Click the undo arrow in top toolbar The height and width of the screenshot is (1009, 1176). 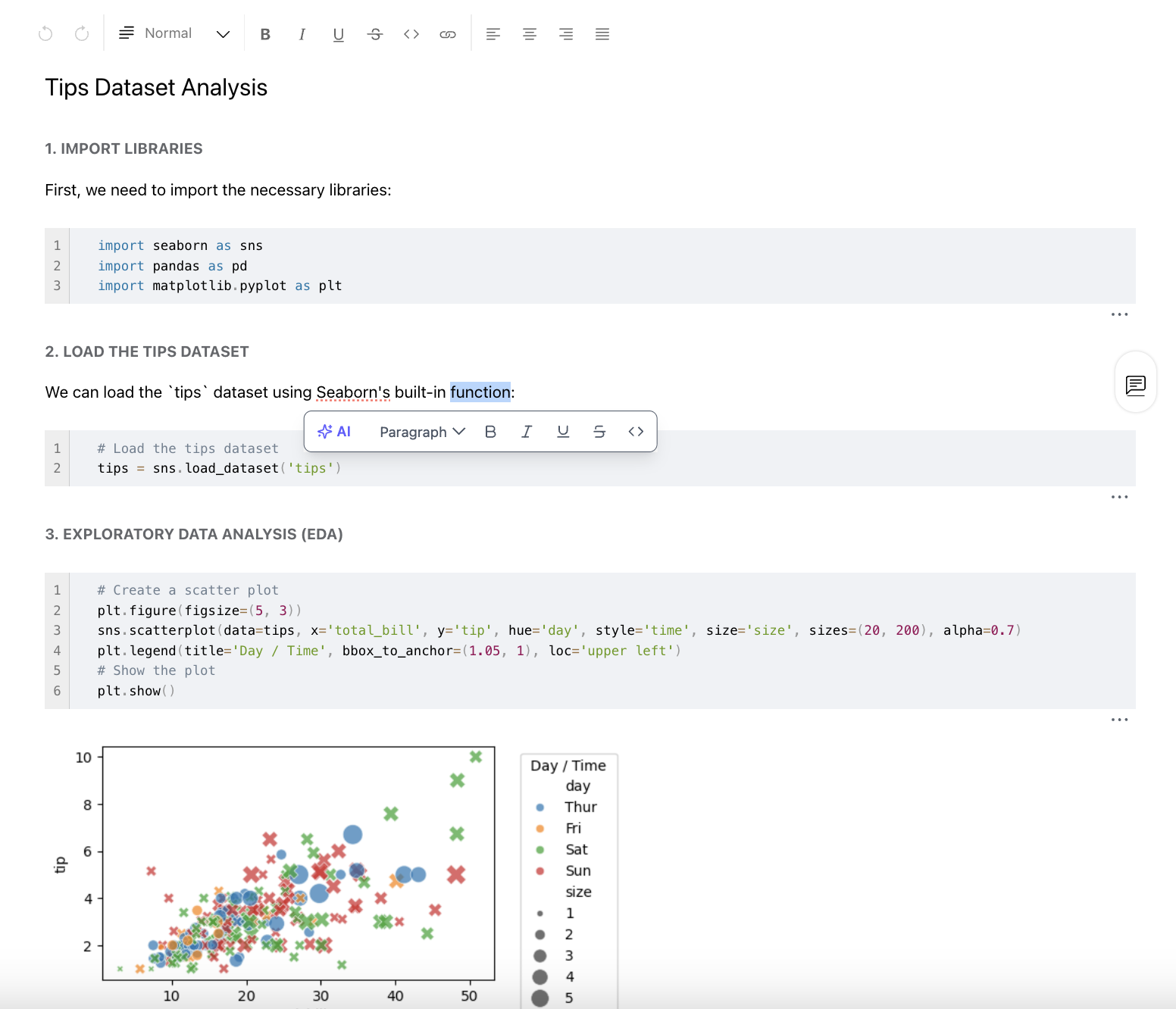[x=45, y=34]
